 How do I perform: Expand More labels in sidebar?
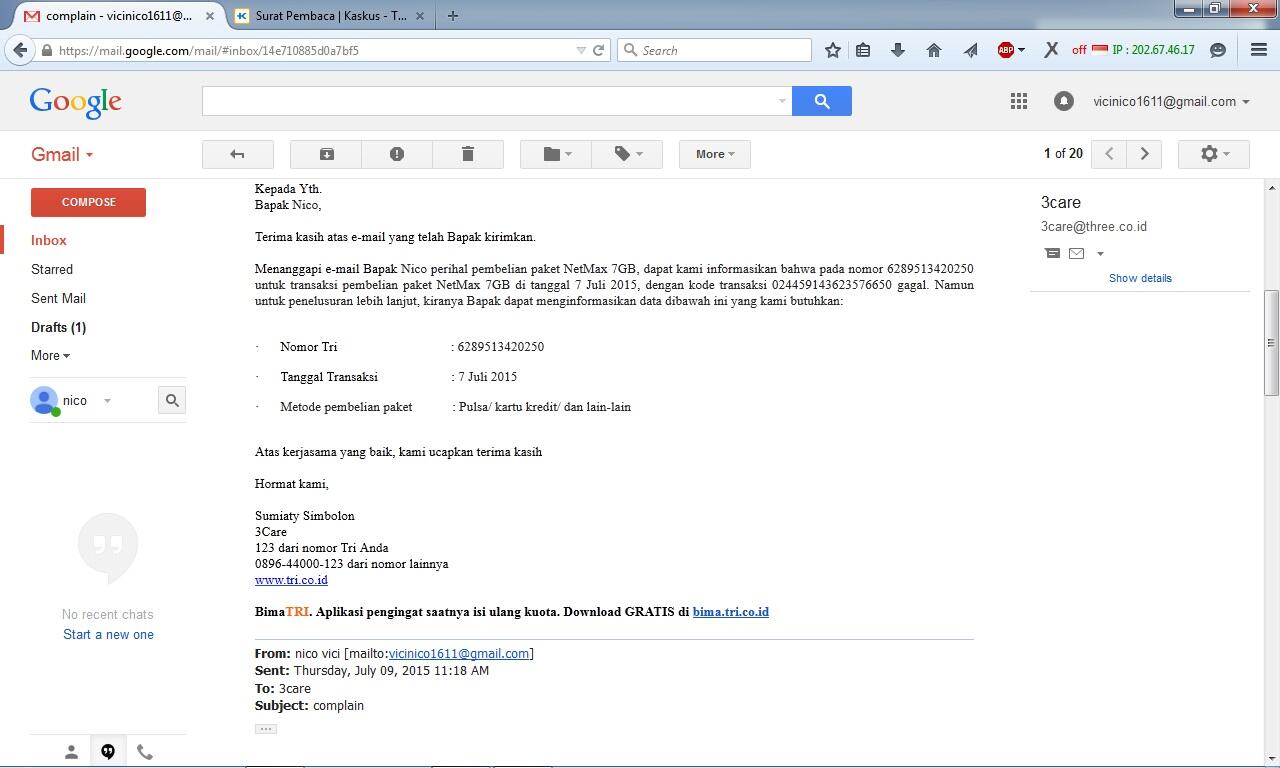(x=50, y=355)
